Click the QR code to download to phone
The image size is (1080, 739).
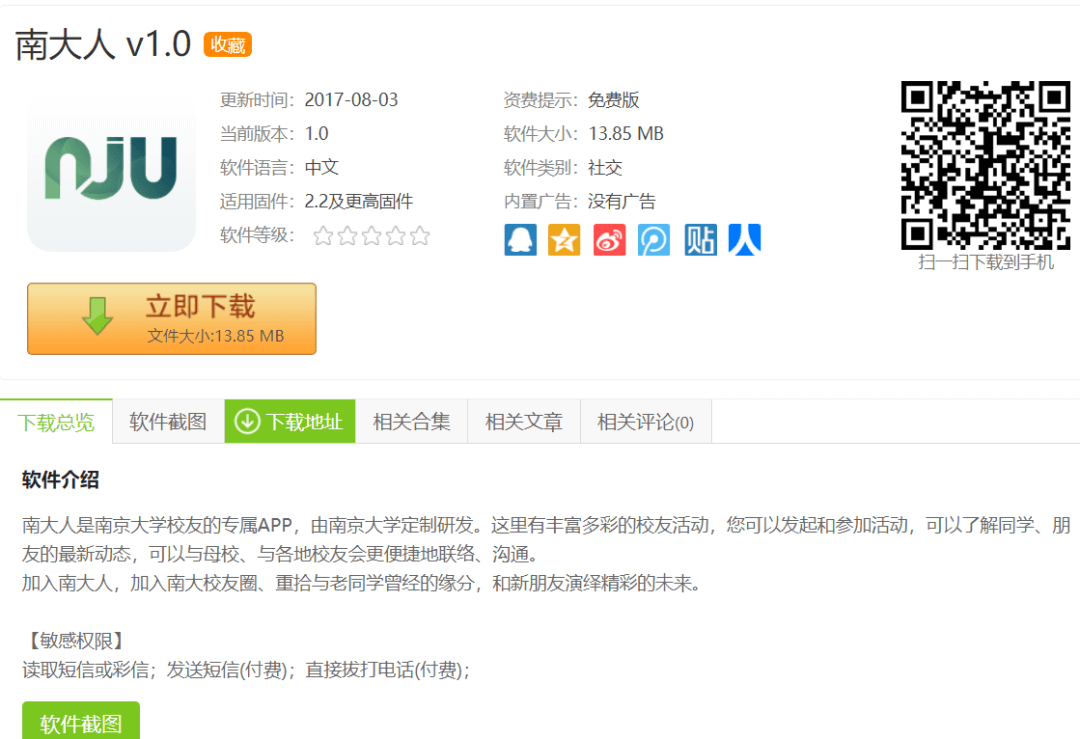(x=986, y=165)
